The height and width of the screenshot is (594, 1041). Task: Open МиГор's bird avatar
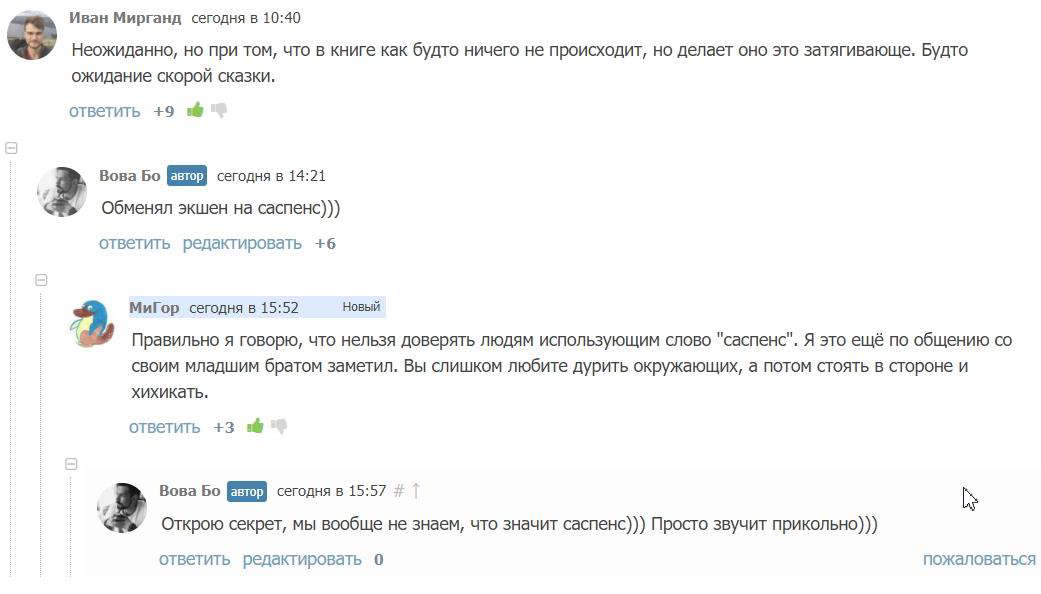tap(92, 324)
